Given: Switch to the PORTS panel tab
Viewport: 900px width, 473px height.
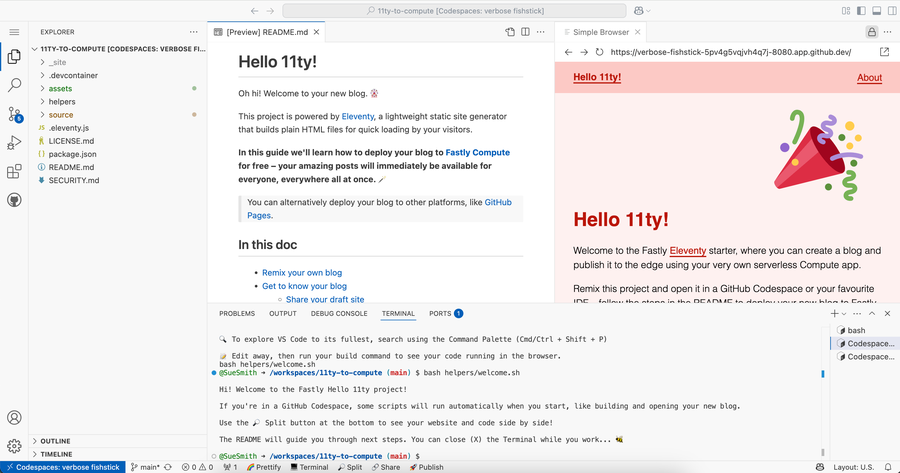Looking at the screenshot, I should pos(445,313).
